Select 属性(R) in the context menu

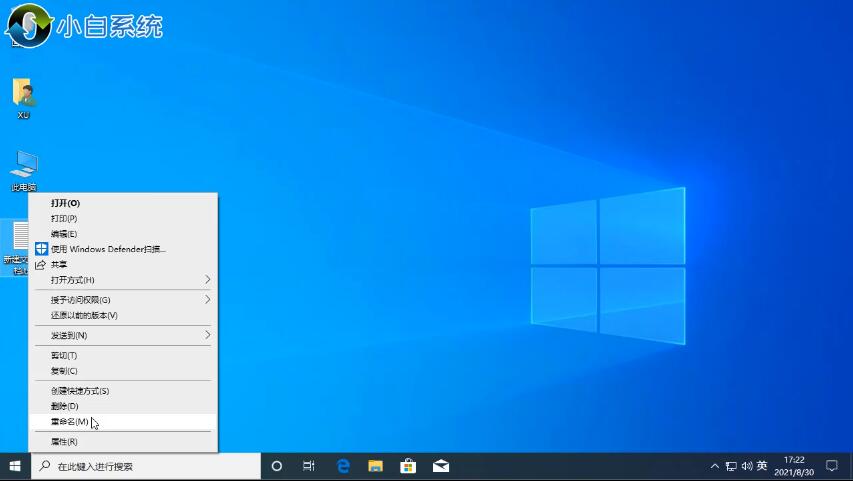click(64, 442)
